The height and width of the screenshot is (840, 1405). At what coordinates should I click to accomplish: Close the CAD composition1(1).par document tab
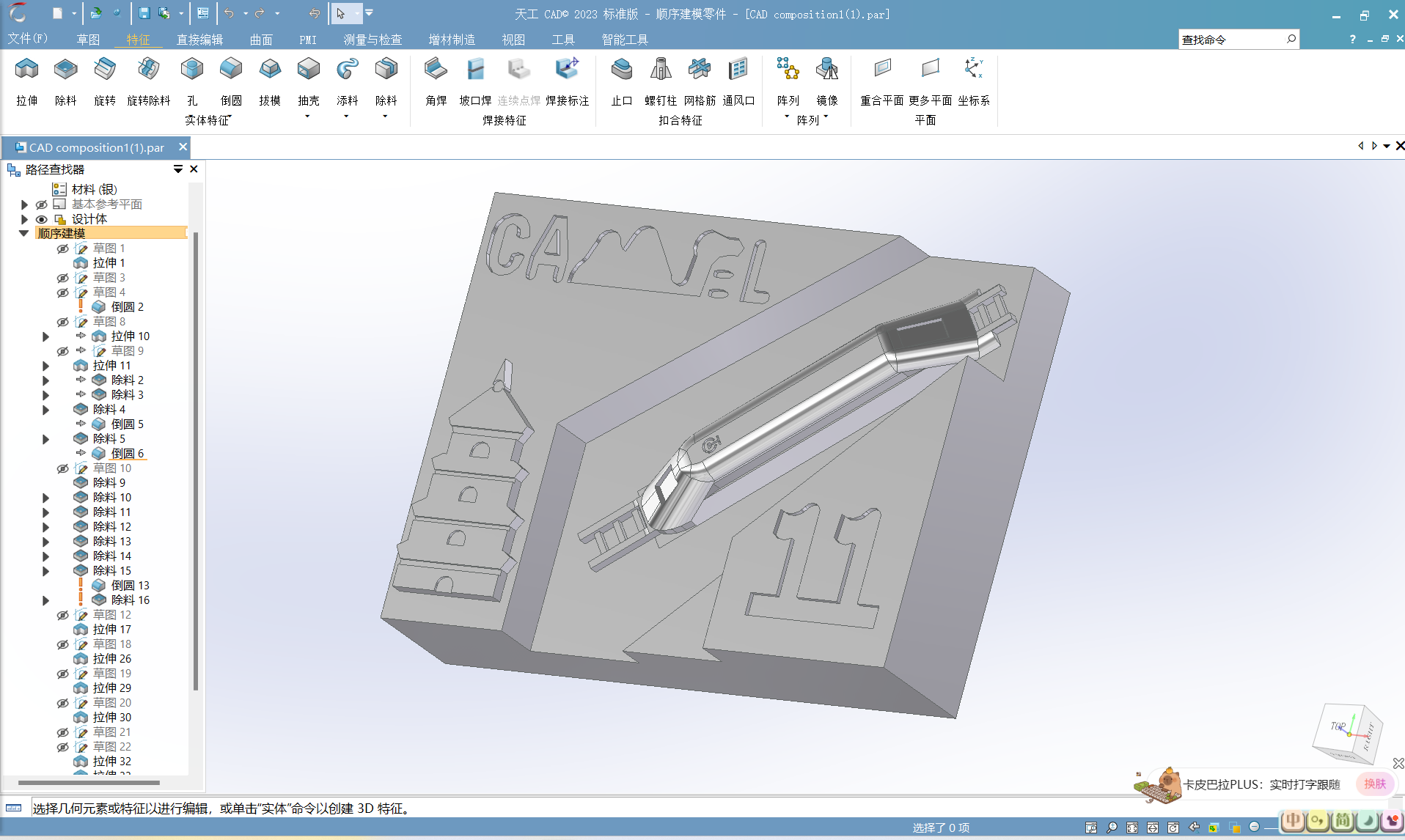coord(183,147)
